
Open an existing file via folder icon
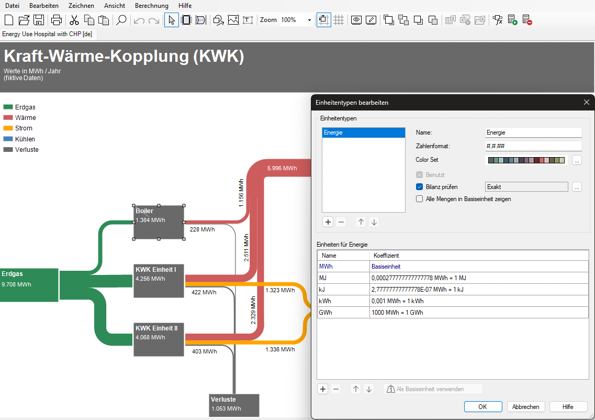[24, 20]
